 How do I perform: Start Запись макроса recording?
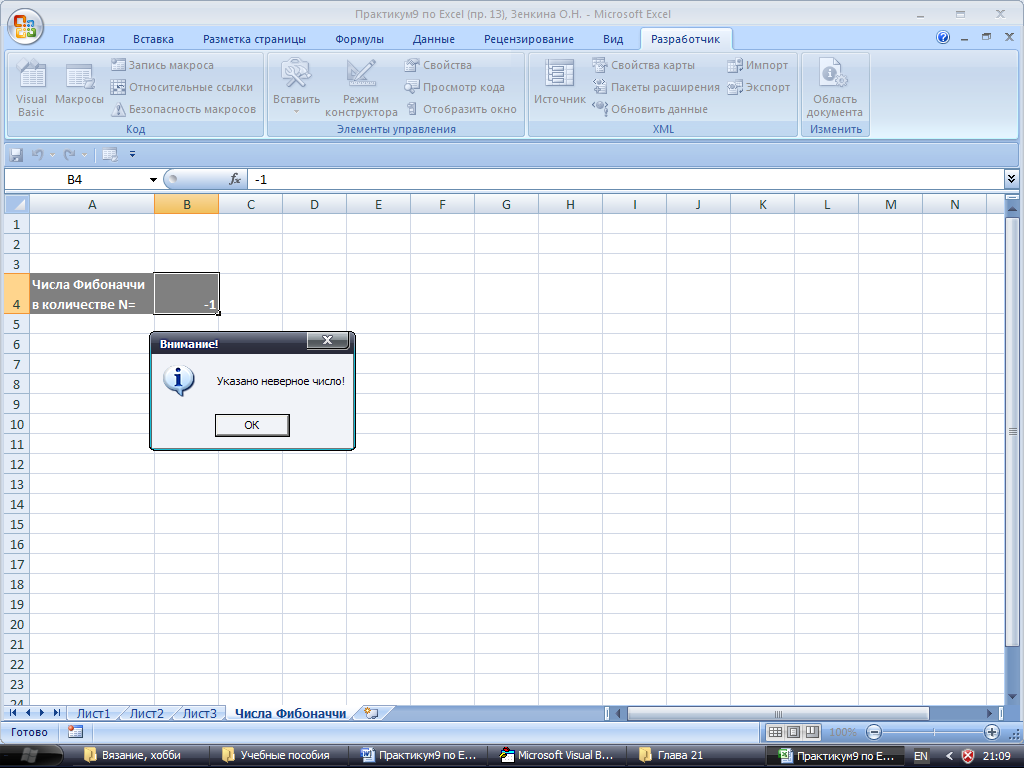tap(162, 65)
